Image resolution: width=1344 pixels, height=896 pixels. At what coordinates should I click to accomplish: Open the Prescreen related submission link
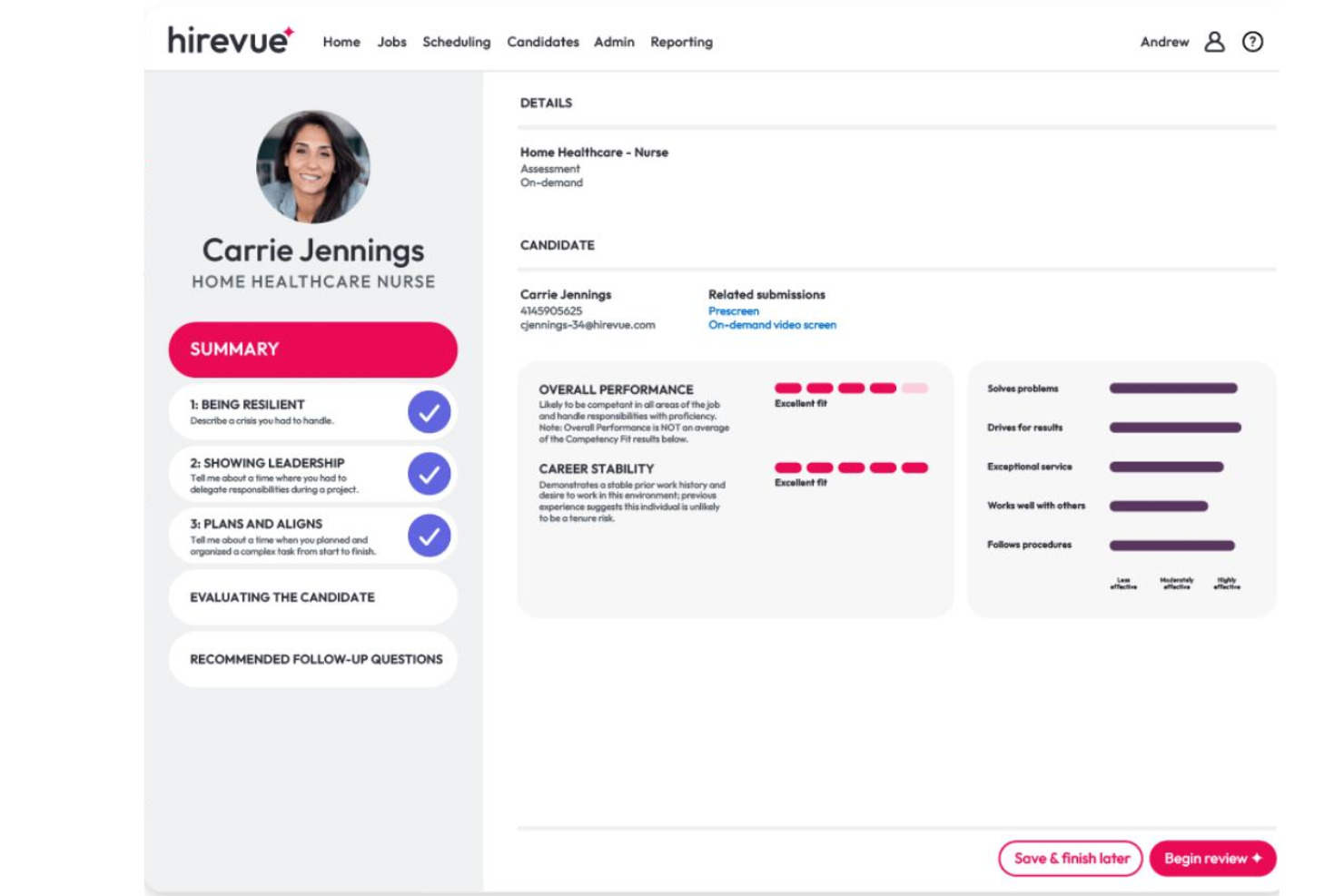pyautogui.click(x=733, y=310)
